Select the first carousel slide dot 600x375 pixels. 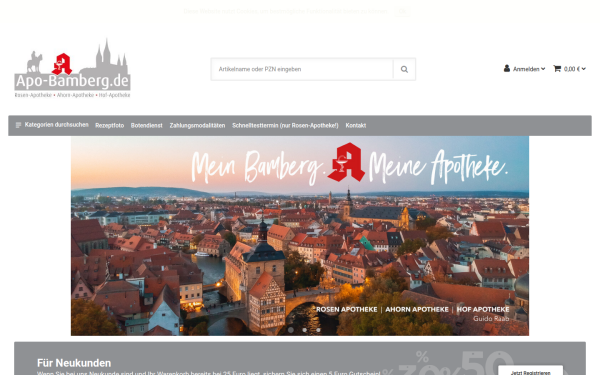pyautogui.click(x=291, y=329)
